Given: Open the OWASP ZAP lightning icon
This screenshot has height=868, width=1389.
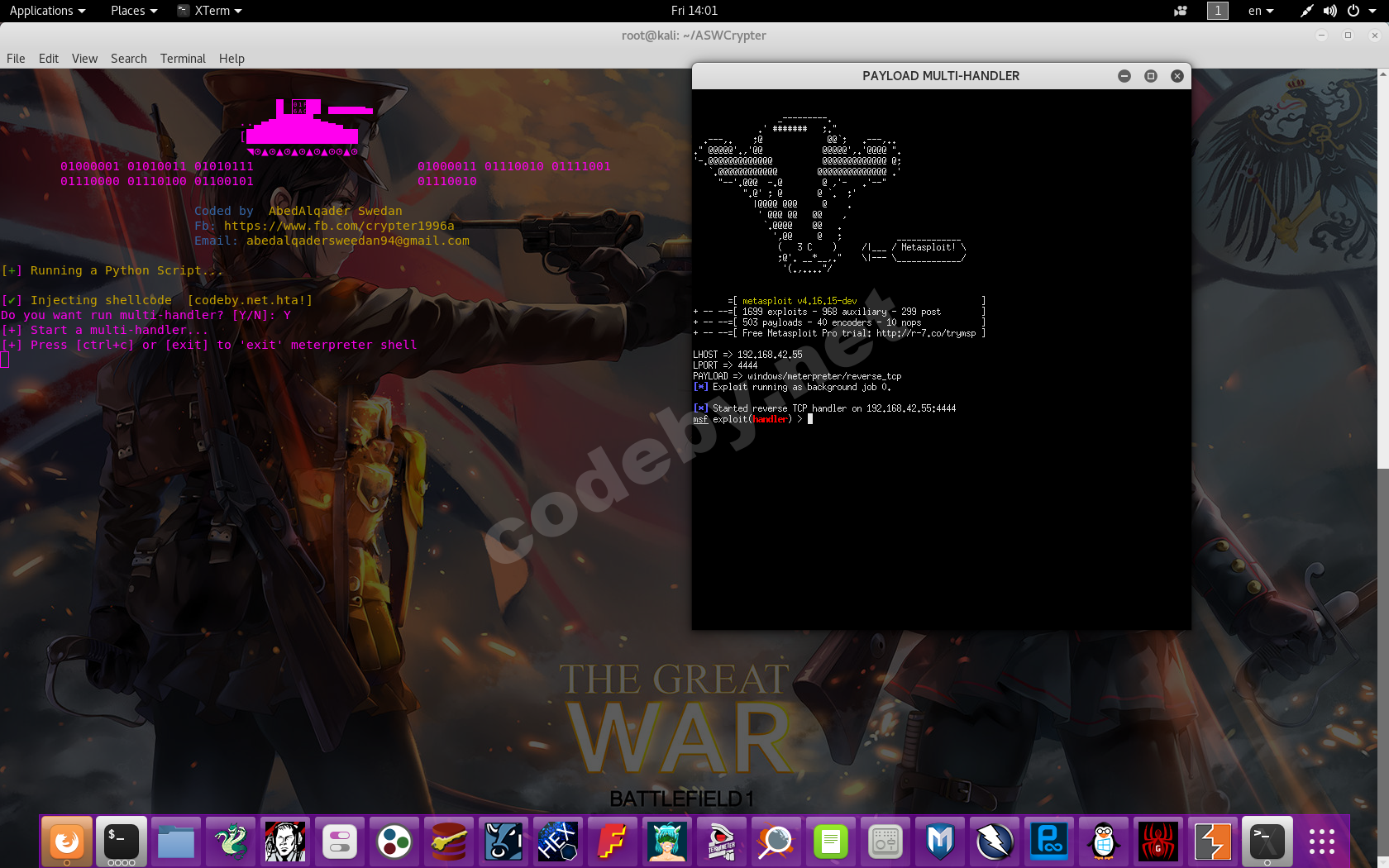Looking at the screenshot, I should (x=995, y=842).
